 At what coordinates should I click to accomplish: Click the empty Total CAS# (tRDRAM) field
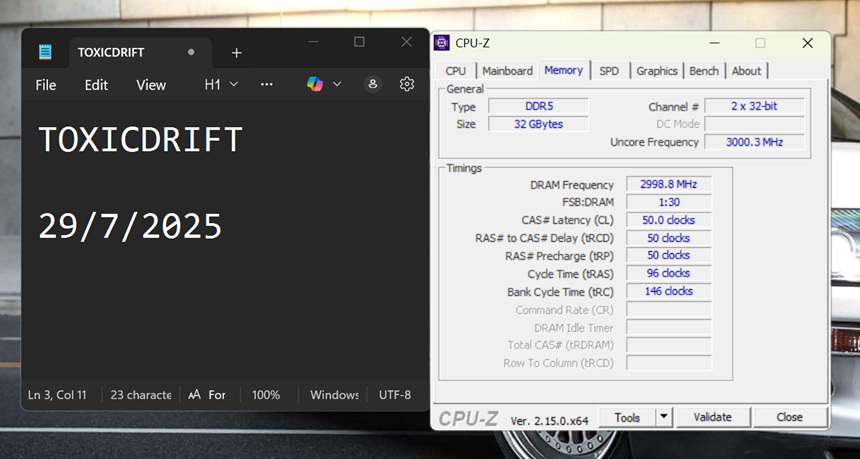pos(669,345)
